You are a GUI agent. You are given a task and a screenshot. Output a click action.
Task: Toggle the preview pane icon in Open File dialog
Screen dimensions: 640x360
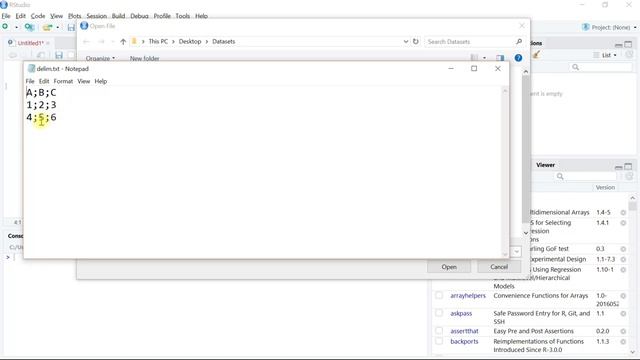500,58
